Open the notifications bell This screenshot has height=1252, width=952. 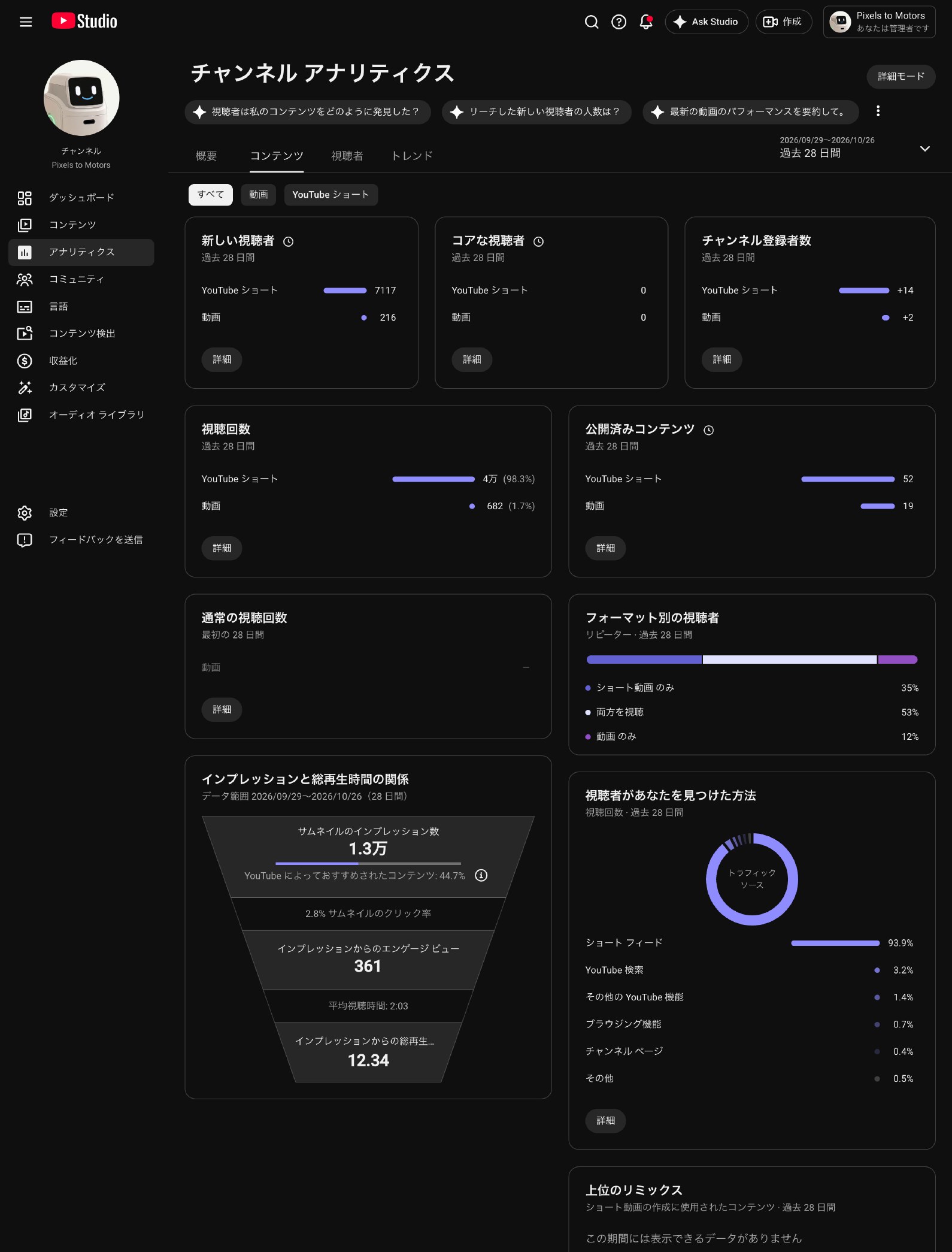pyautogui.click(x=646, y=22)
